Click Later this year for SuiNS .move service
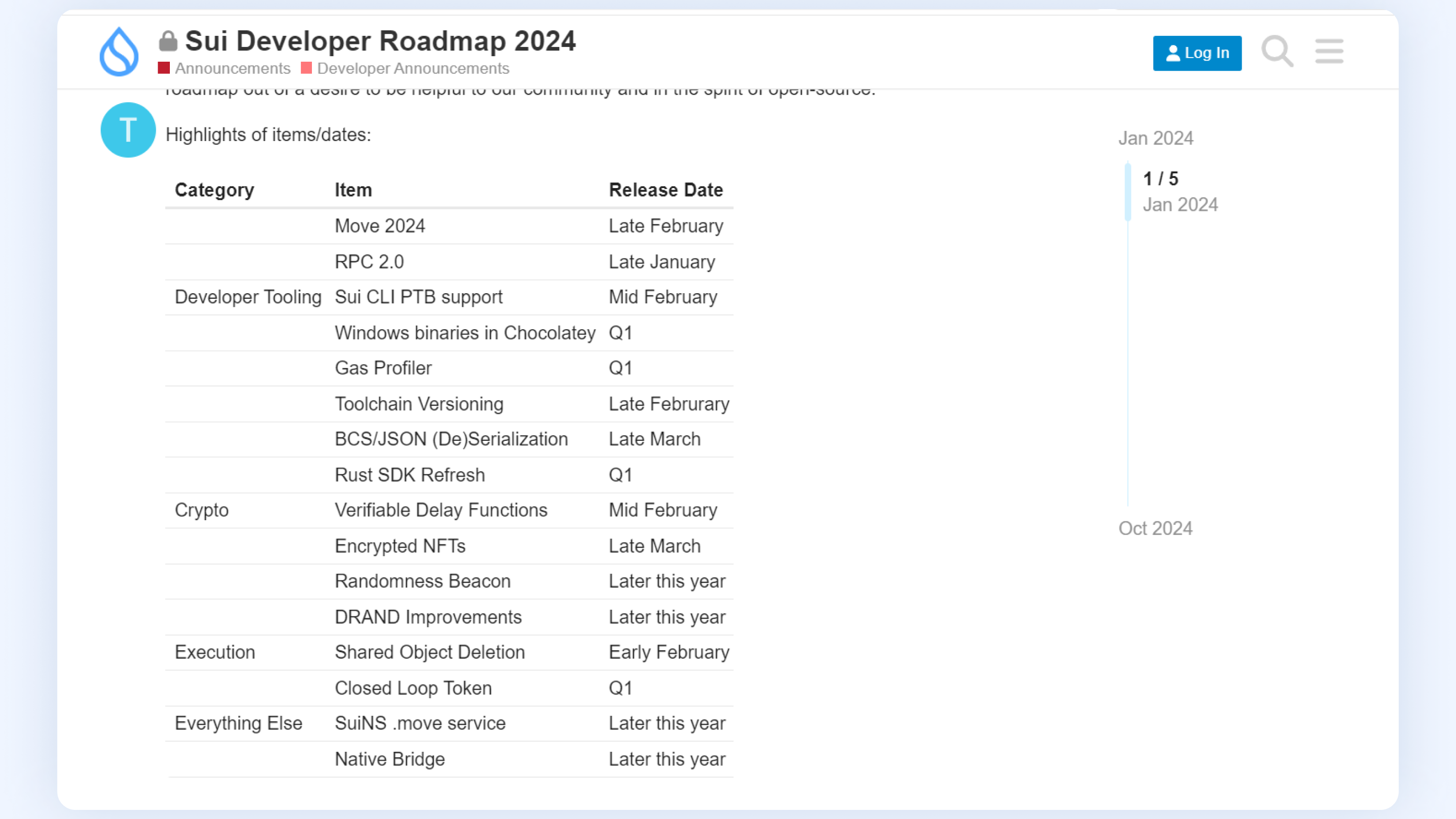The height and width of the screenshot is (819, 1456). point(667,723)
